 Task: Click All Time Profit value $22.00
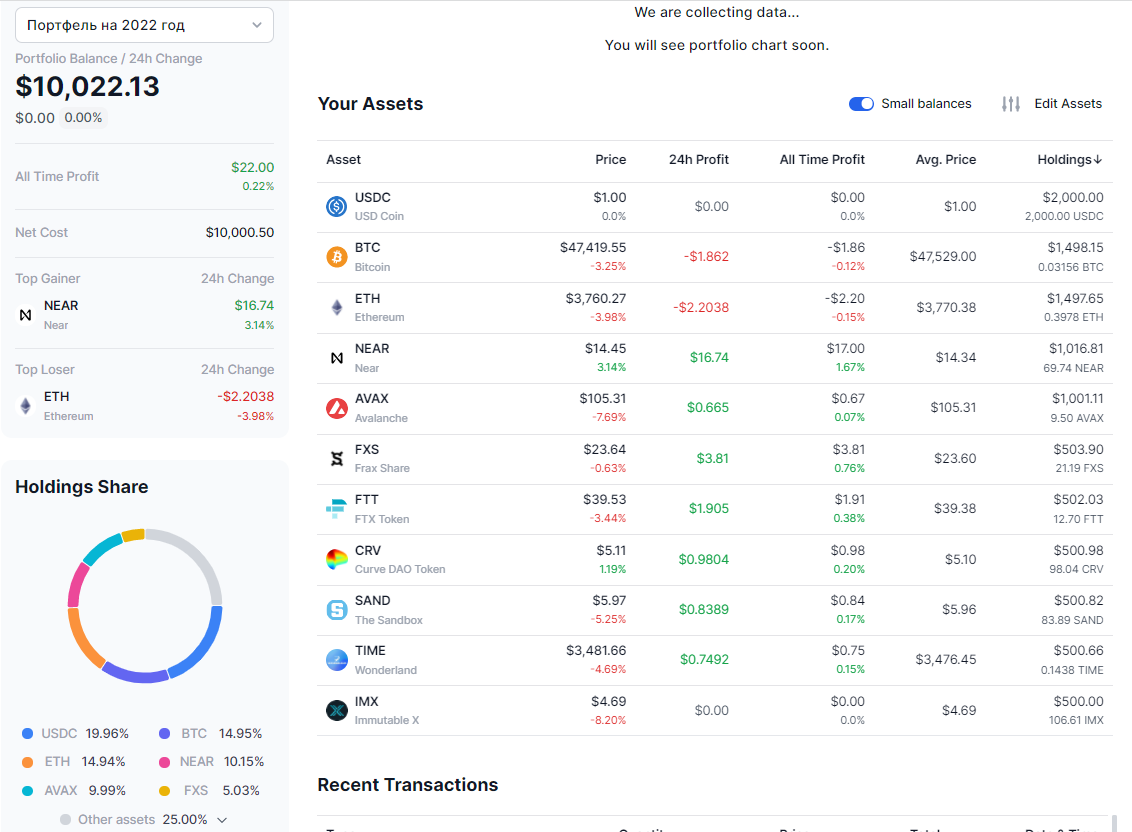click(x=253, y=168)
